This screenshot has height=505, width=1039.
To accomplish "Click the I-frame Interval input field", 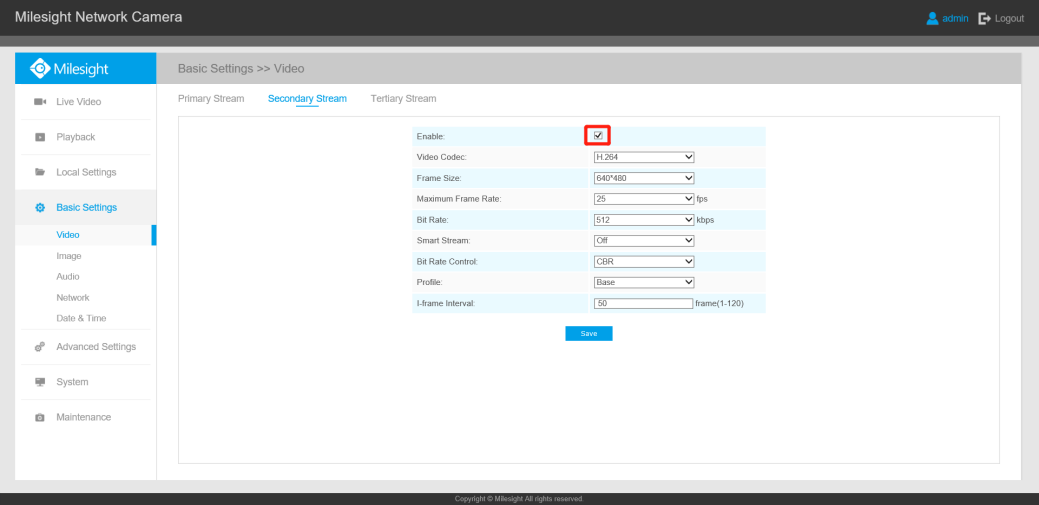I will tap(643, 304).
